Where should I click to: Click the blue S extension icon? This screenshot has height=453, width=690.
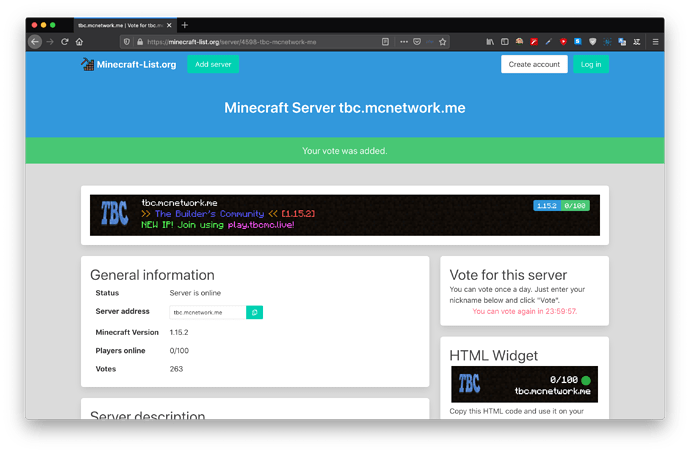(x=578, y=41)
